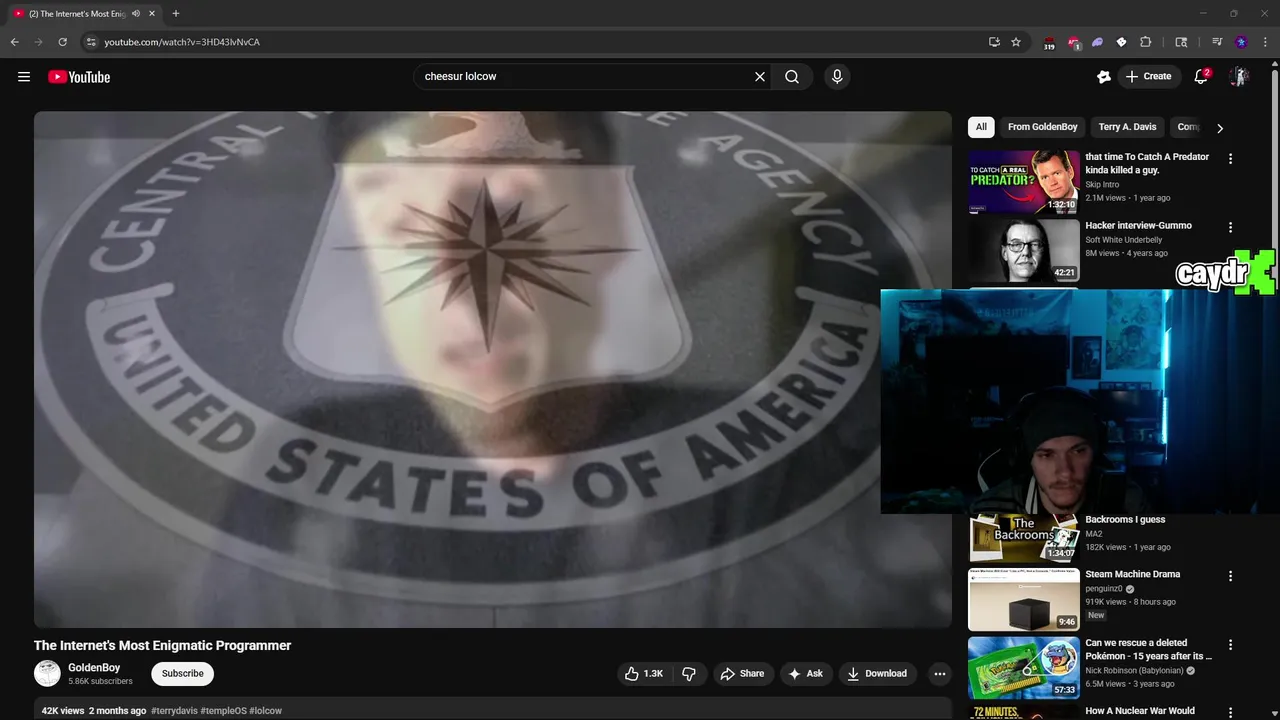Viewport: 1280px width, 720px height.
Task: Click the Nick Robinson (Babylonian) channel name
Action: 1134,671
